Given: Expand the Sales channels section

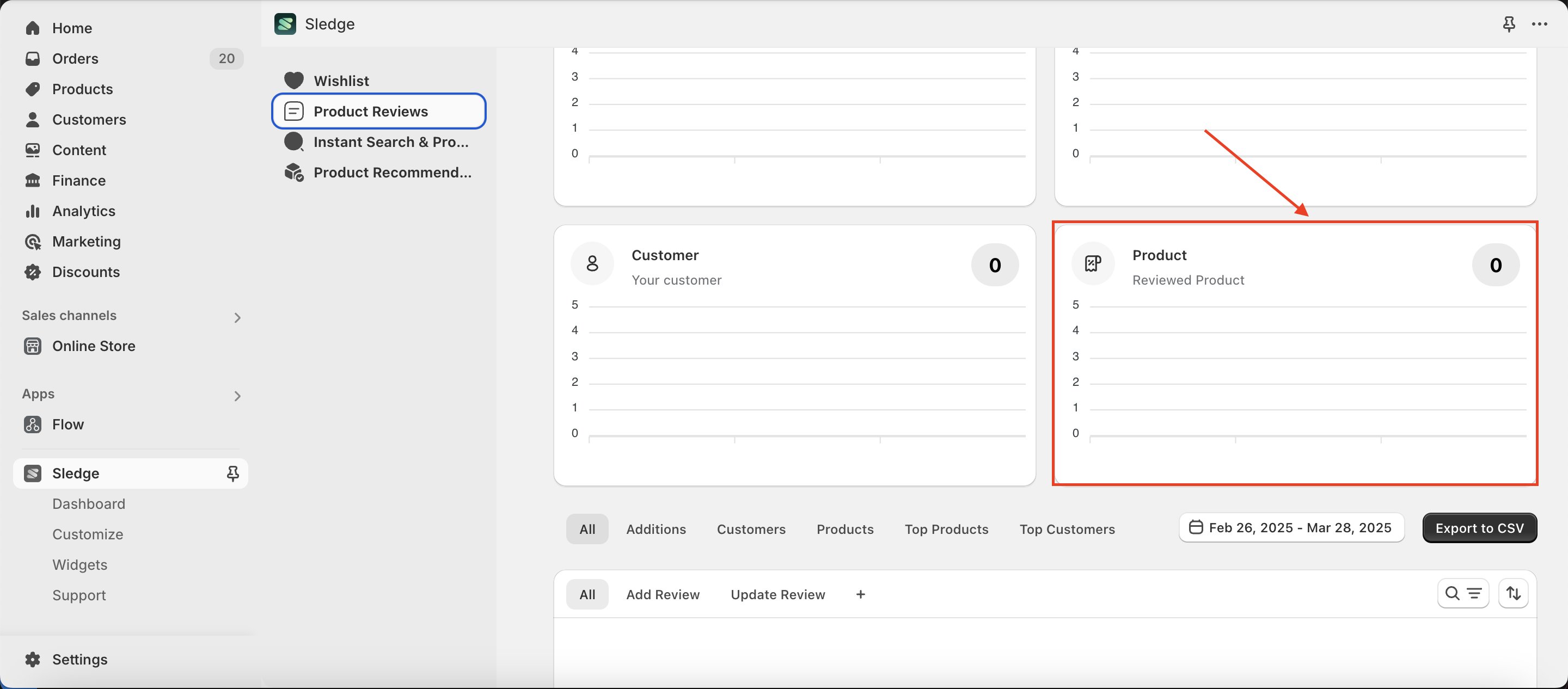Looking at the screenshot, I should 237,317.
